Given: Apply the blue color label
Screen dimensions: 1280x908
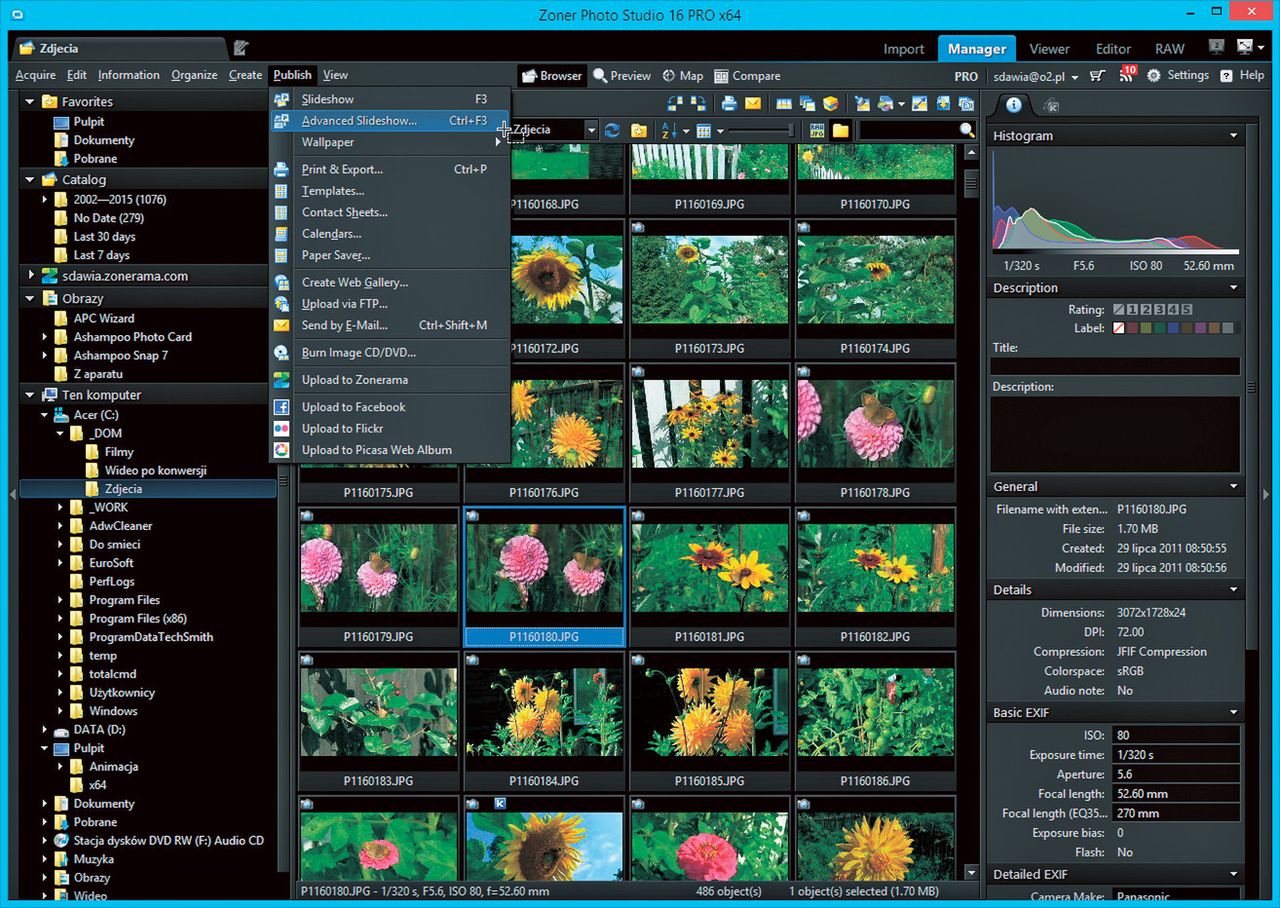Looking at the screenshot, I should (1173, 328).
